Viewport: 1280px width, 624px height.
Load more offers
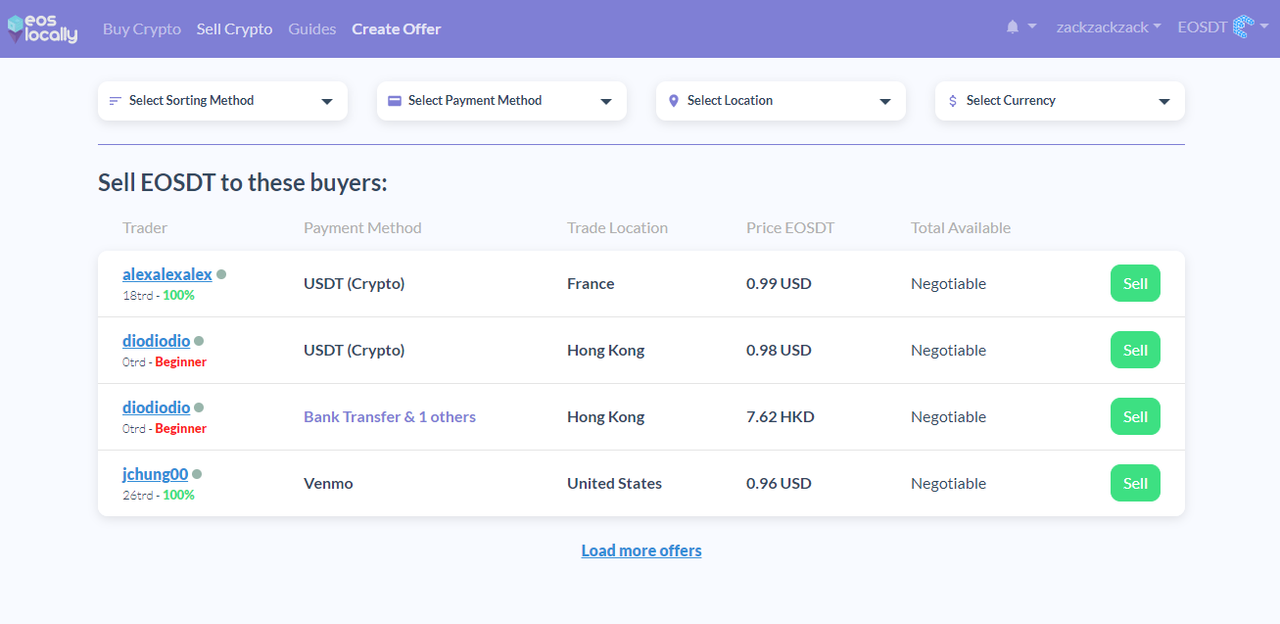point(641,550)
